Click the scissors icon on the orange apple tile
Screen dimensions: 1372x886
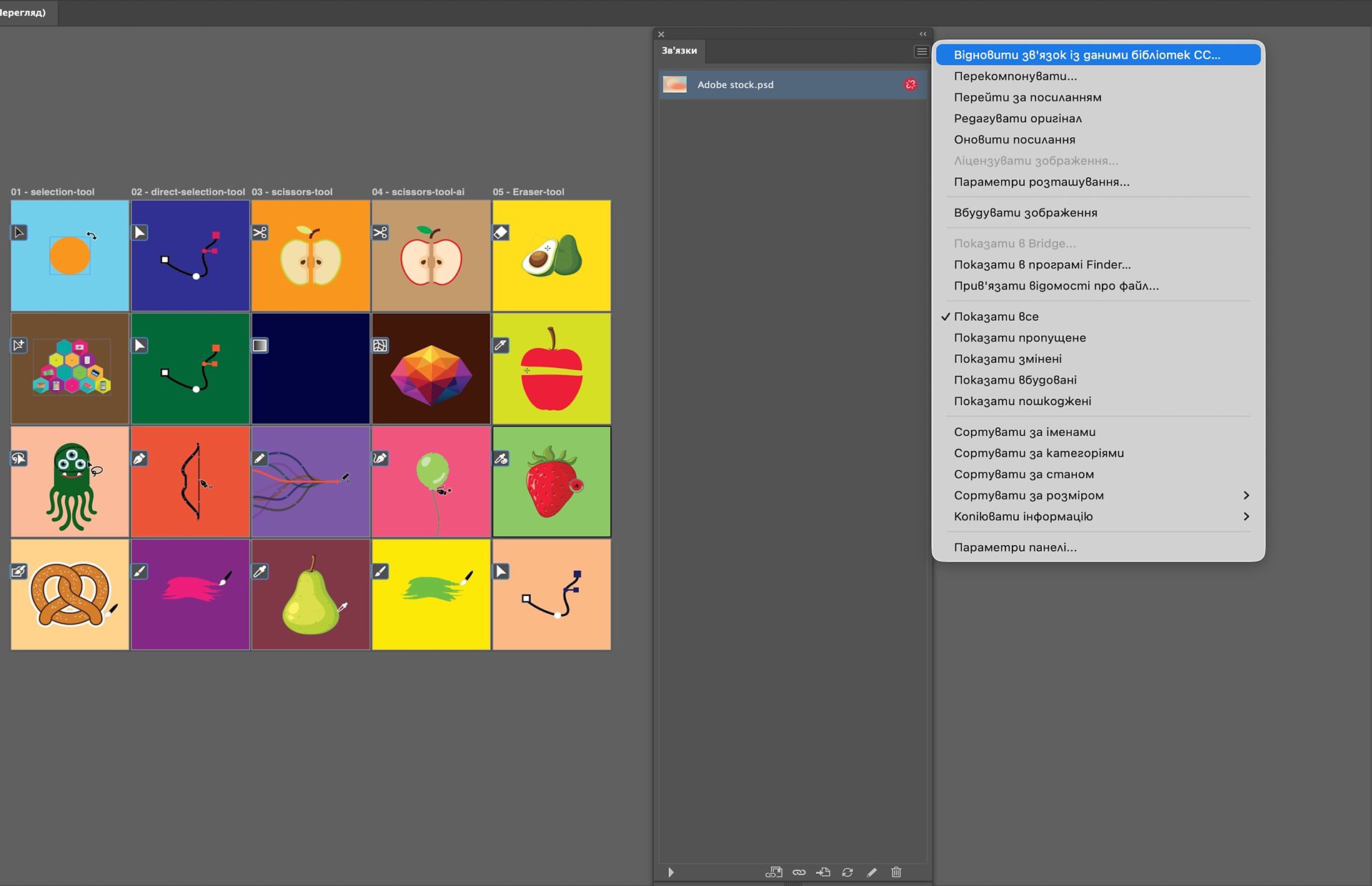tap(260, 232)
